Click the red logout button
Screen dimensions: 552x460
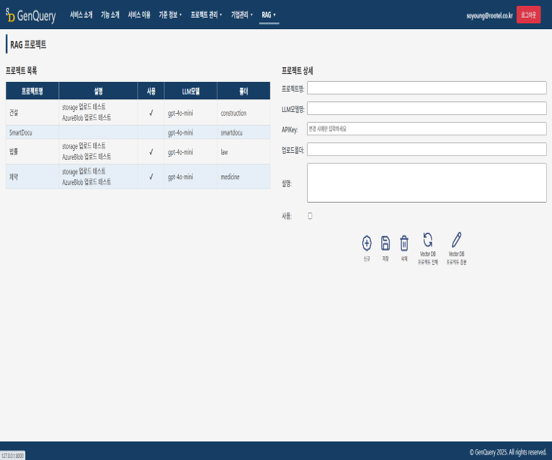(x=528, y=15)
